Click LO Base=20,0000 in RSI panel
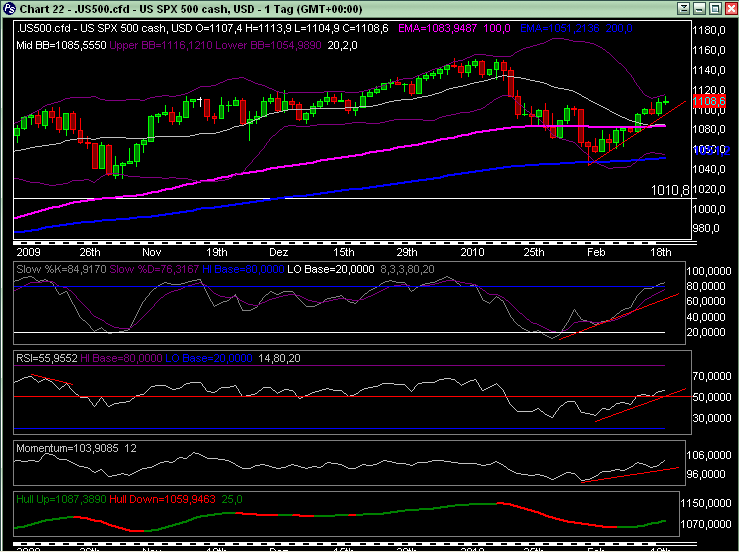Image resolution: width=739 pixels, height=552 pixels. 209,358
